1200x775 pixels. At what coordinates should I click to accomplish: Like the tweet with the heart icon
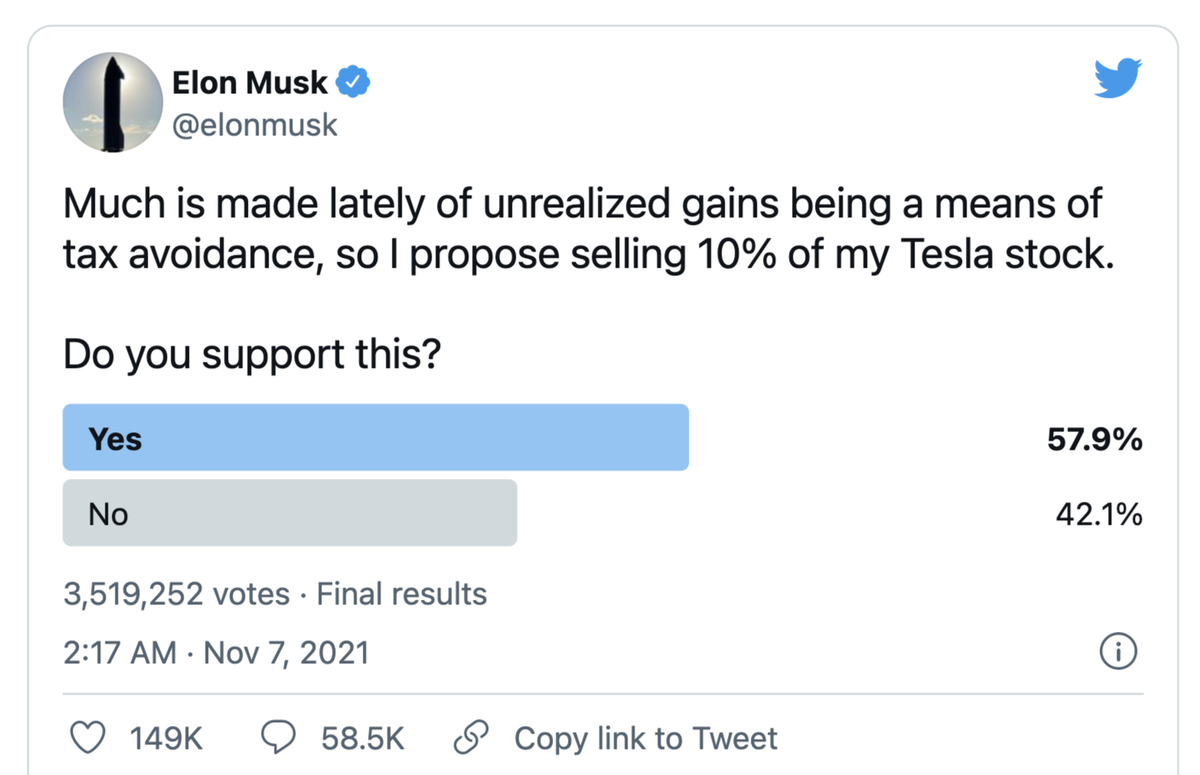(88, 738)
